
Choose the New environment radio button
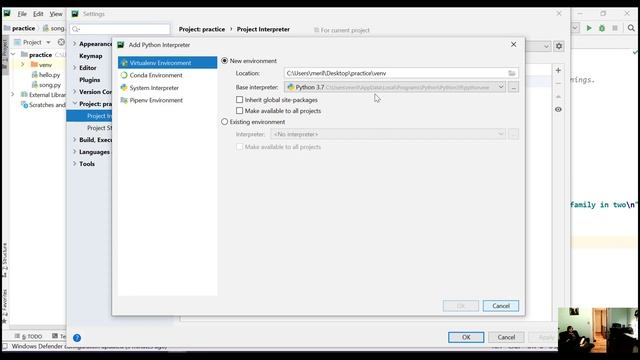click(224, 61)
